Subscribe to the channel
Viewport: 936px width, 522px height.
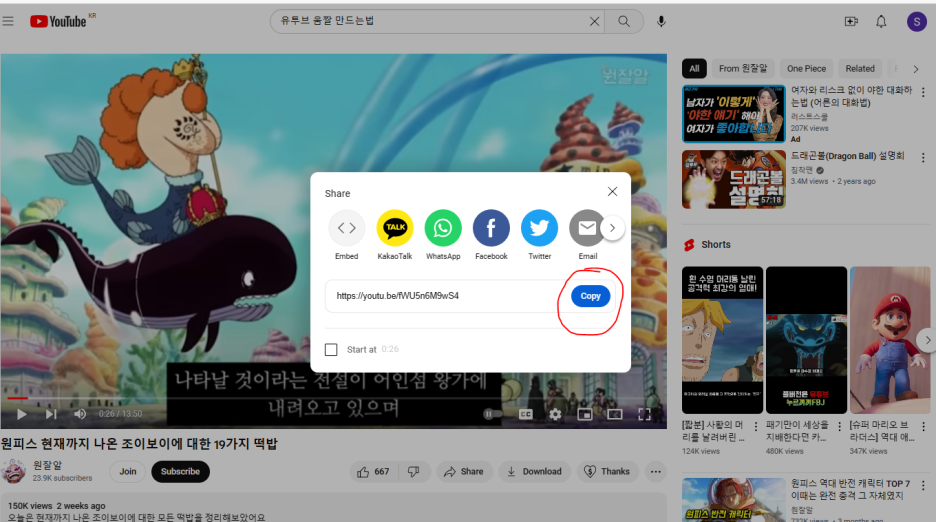tap(180, 472)
